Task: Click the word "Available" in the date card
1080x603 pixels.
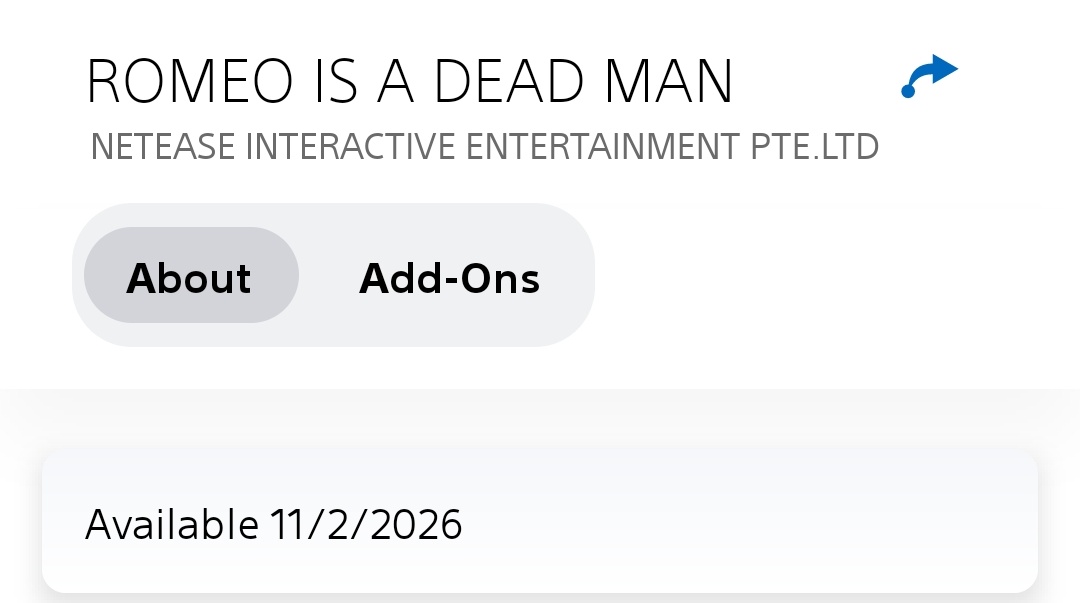Action: 171,524
